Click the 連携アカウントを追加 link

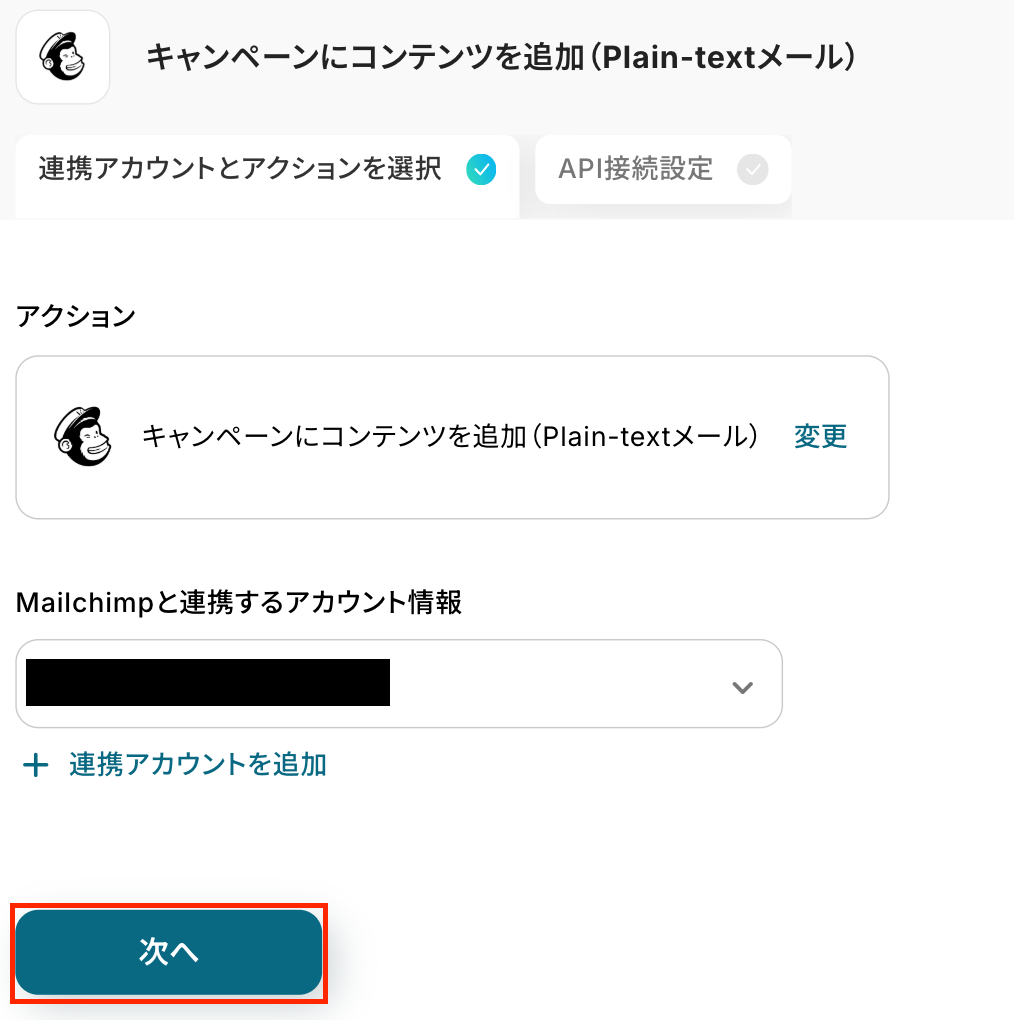click(x=198, y=765)
